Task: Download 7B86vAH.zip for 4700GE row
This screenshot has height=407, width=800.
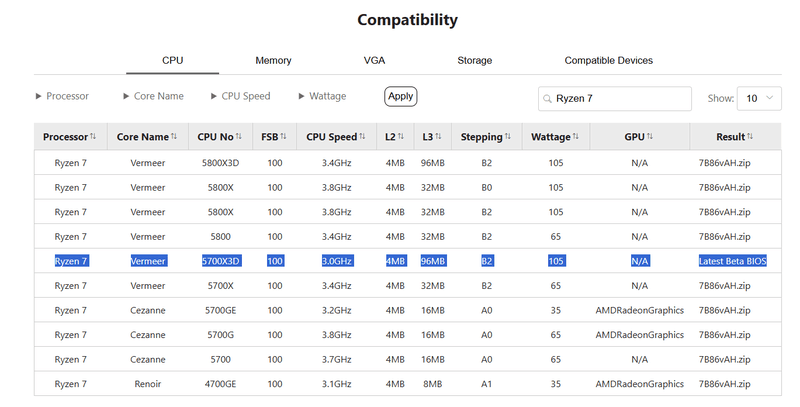Action: point(724,384)
